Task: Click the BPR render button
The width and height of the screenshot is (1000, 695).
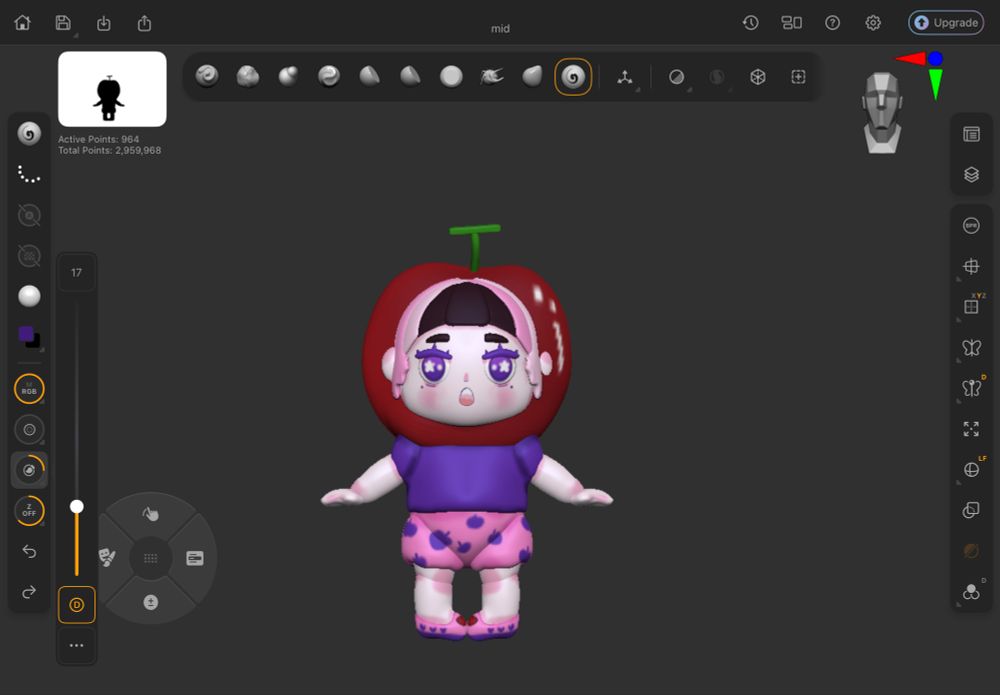Action: (x=971, y=226)
